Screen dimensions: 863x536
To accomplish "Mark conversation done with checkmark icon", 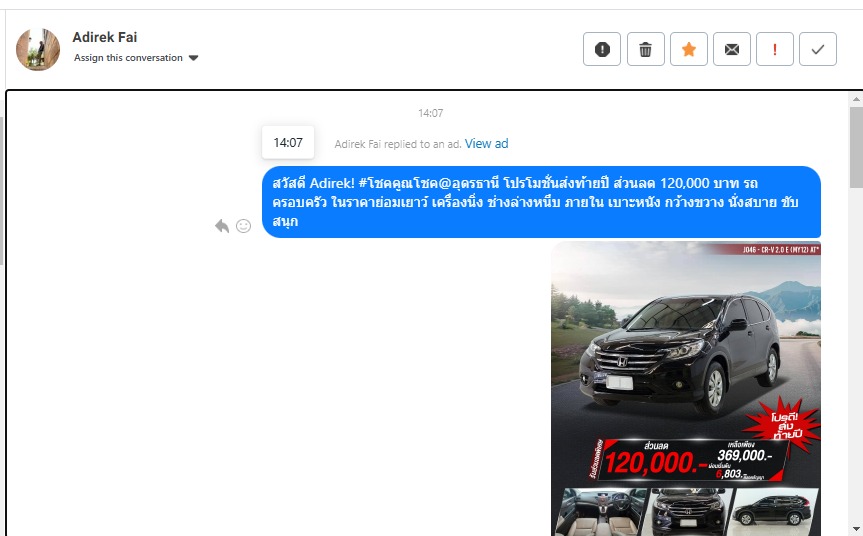I will tap(818, 50).
